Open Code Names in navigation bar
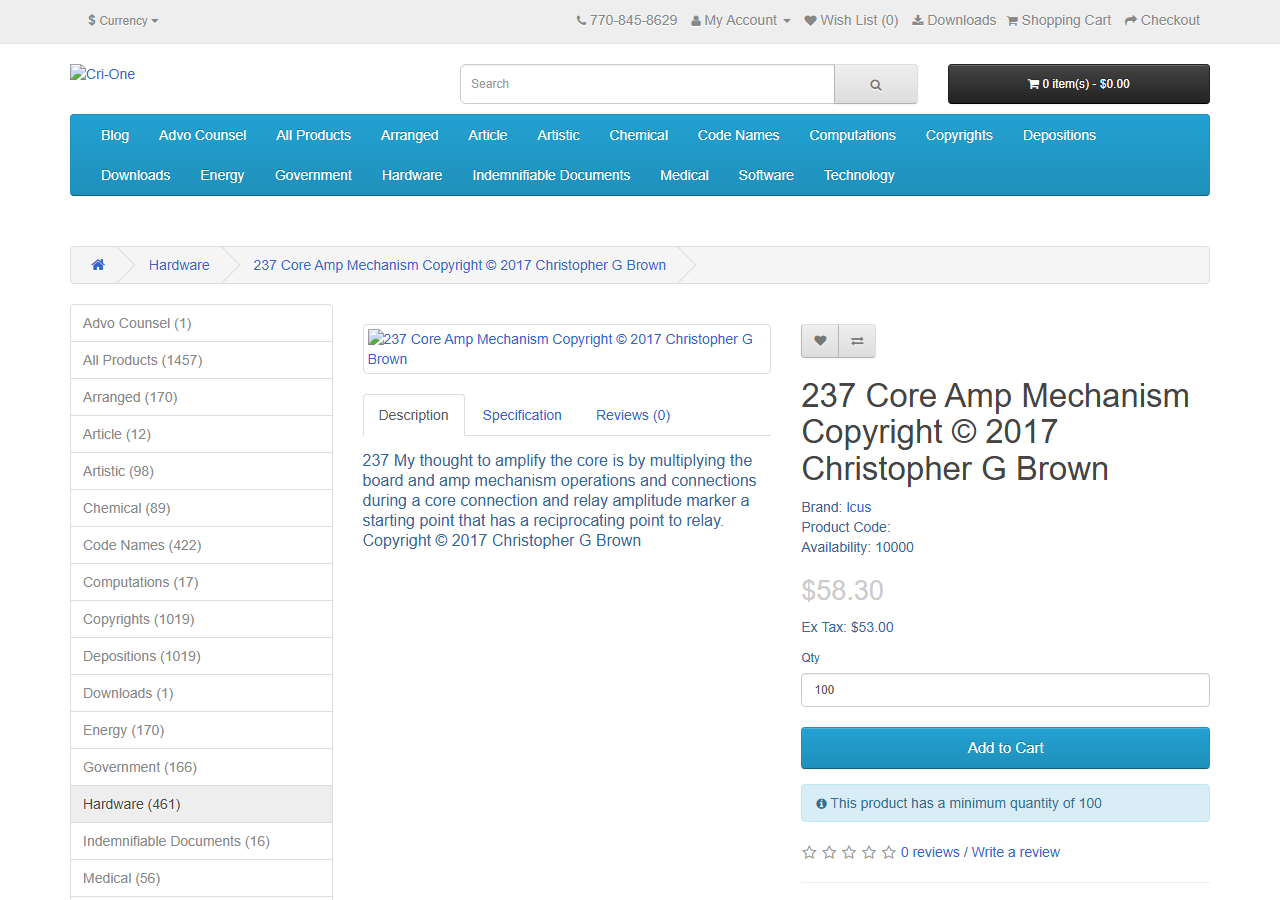The height and width of the screenshot is (900, 1280). [739, 135]
